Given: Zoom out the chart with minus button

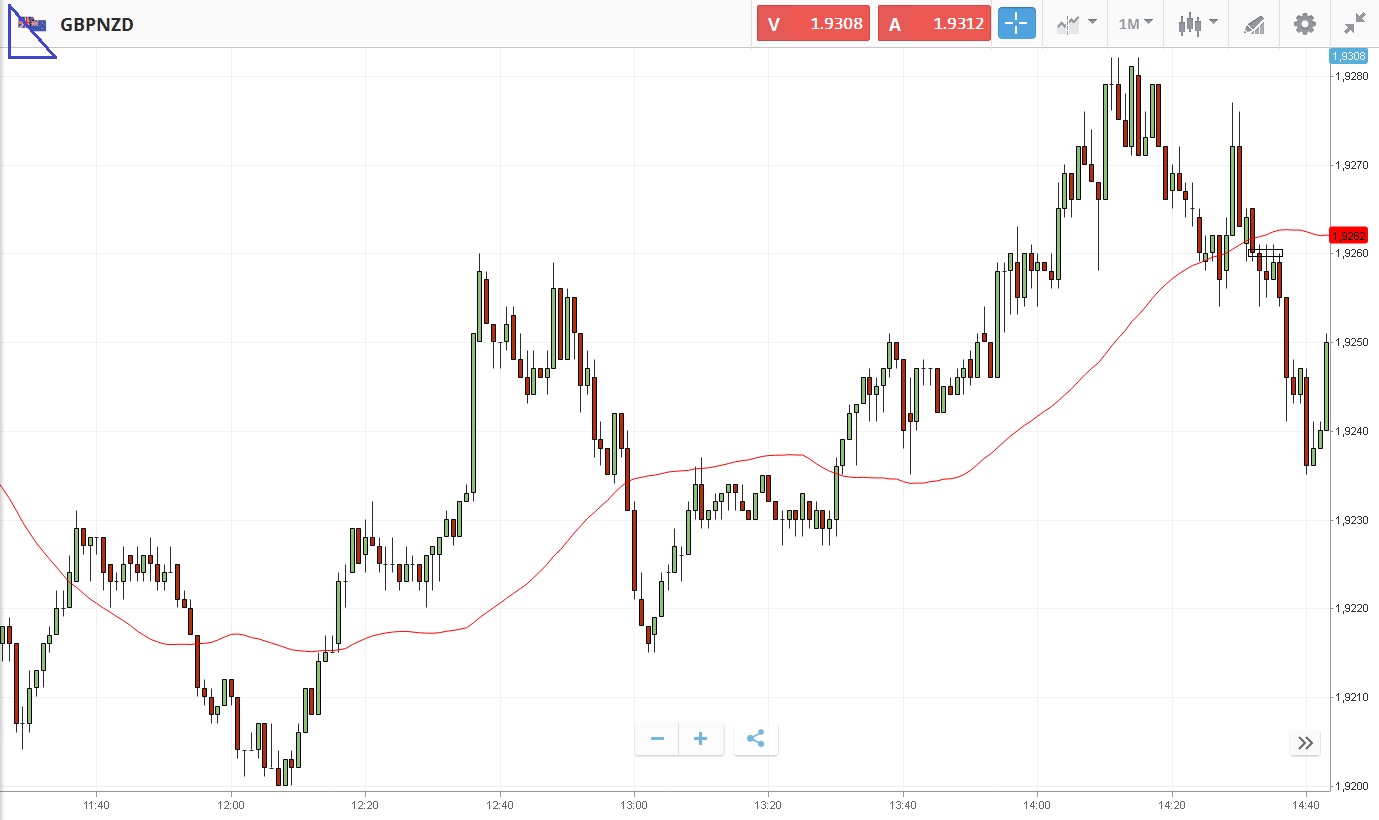Looking at the screenshot, I should pos(657,740).
